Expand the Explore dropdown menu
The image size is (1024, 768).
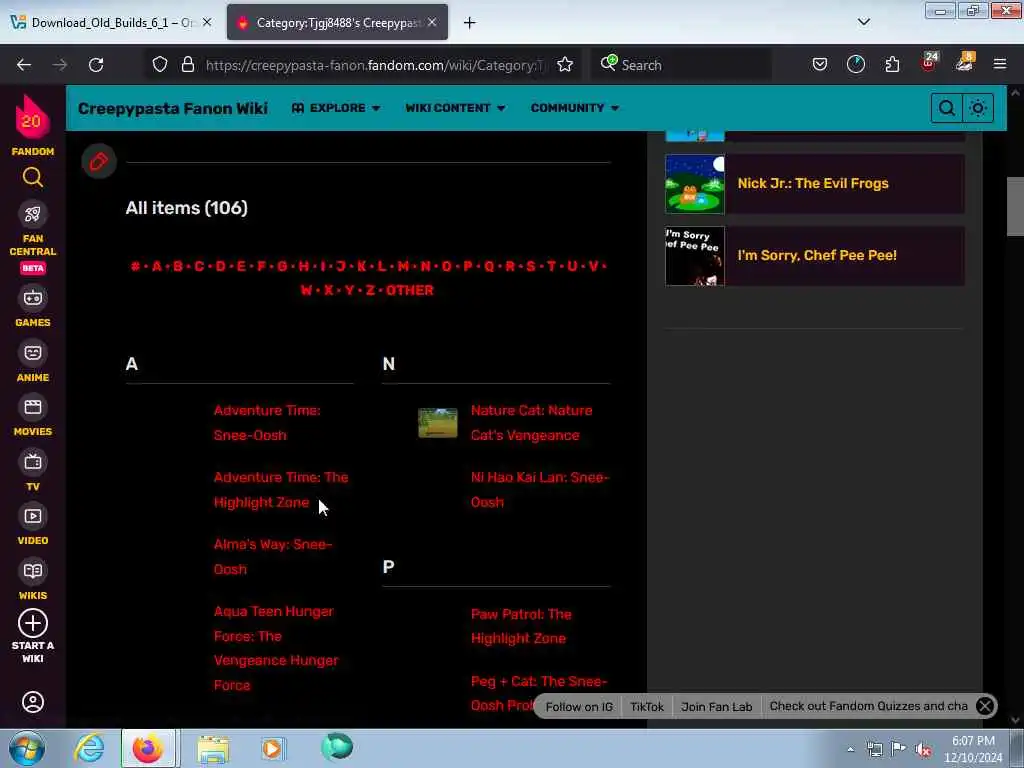(336, 108)
